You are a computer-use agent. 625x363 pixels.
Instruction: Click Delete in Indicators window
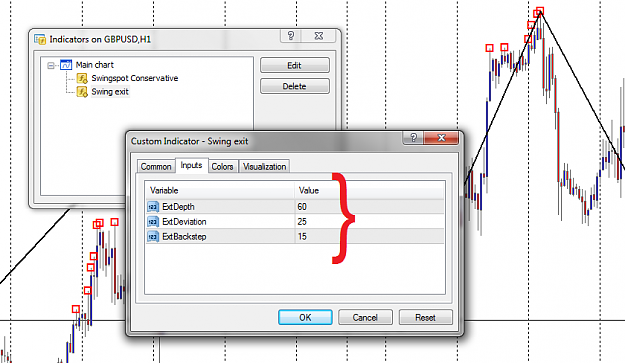point(295,86)
